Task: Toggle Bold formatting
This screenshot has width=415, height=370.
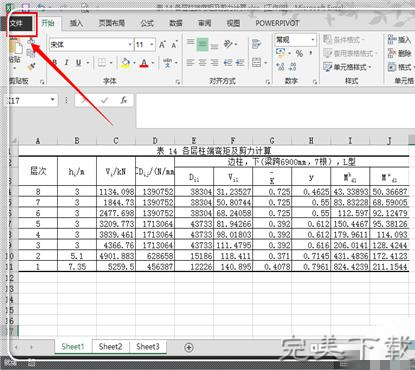Action: click(55, 63)
